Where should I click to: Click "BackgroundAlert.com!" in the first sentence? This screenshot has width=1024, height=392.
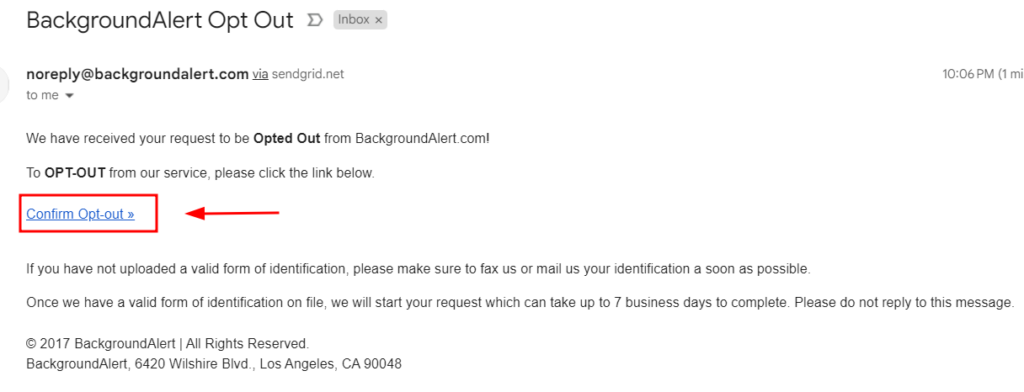(423, 139)
